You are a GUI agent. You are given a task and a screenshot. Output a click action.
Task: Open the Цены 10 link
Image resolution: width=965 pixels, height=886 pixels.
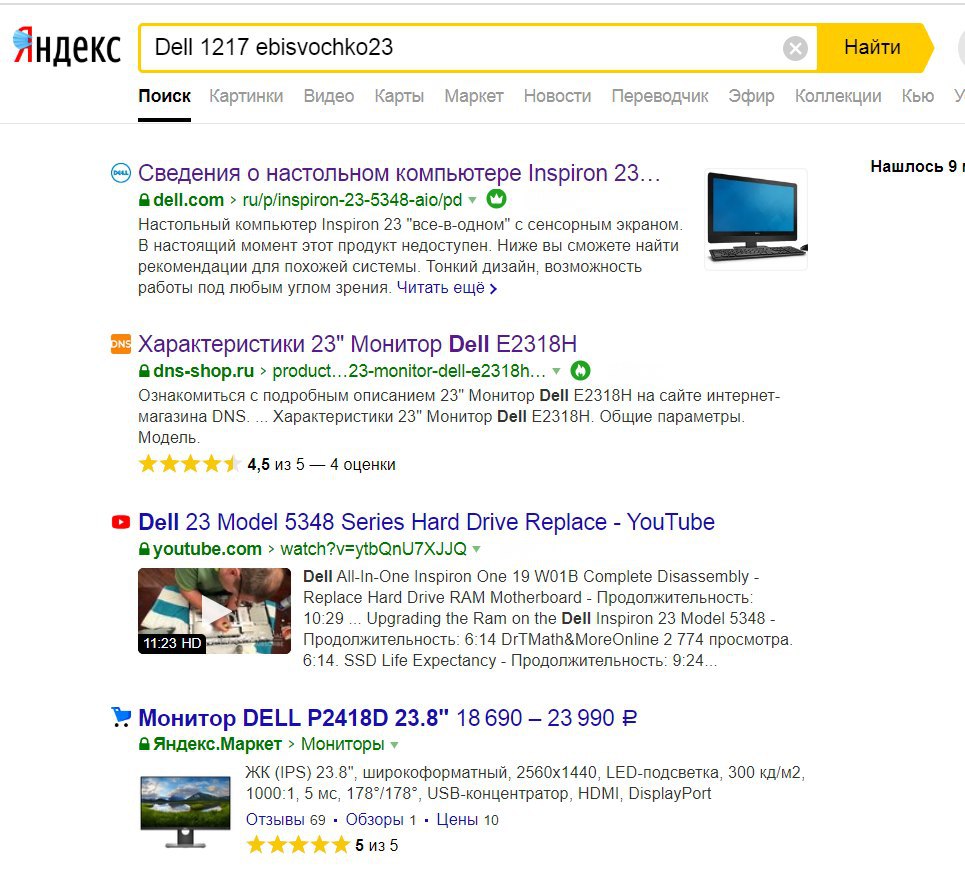pyautogui.click(x=468, y=820)
